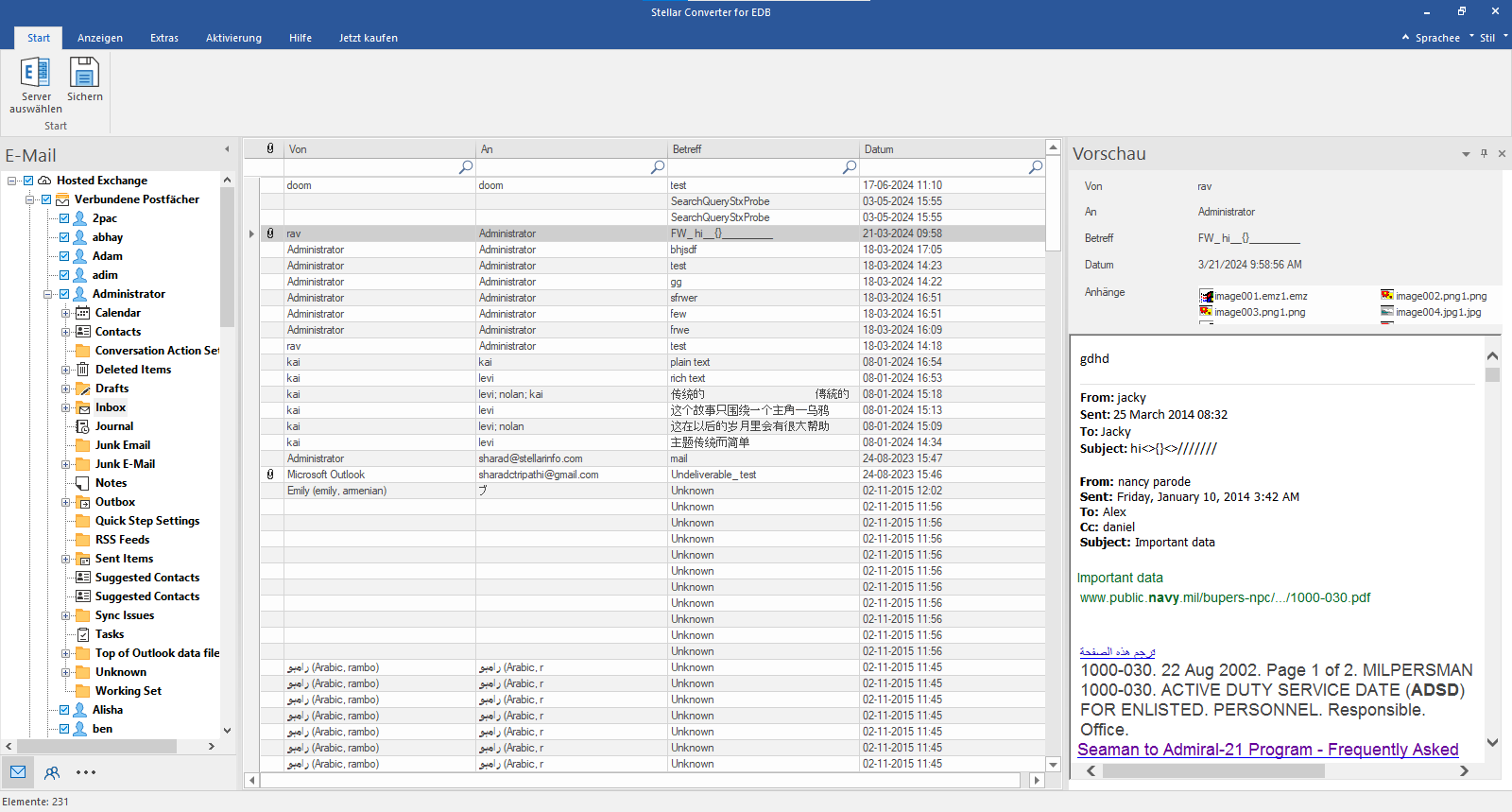
Task: Toggle the Alisha mailbox checkbox
Action: click(x=64, y=710)
